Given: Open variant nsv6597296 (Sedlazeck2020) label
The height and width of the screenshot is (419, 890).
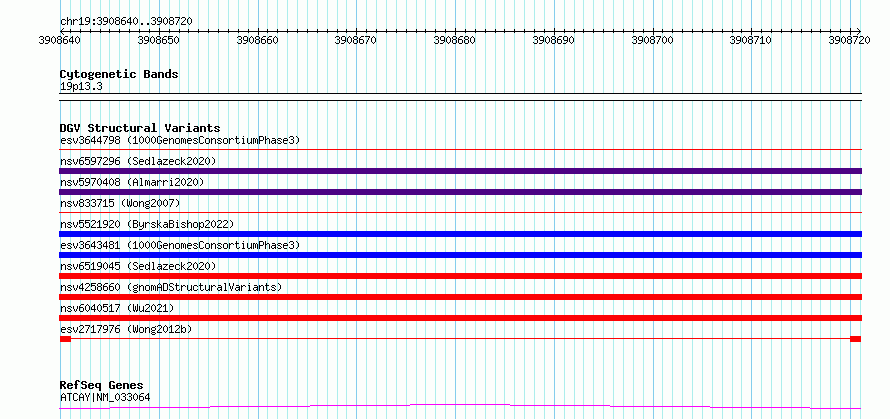Looking at the screenshot, I should pos(138,161).
